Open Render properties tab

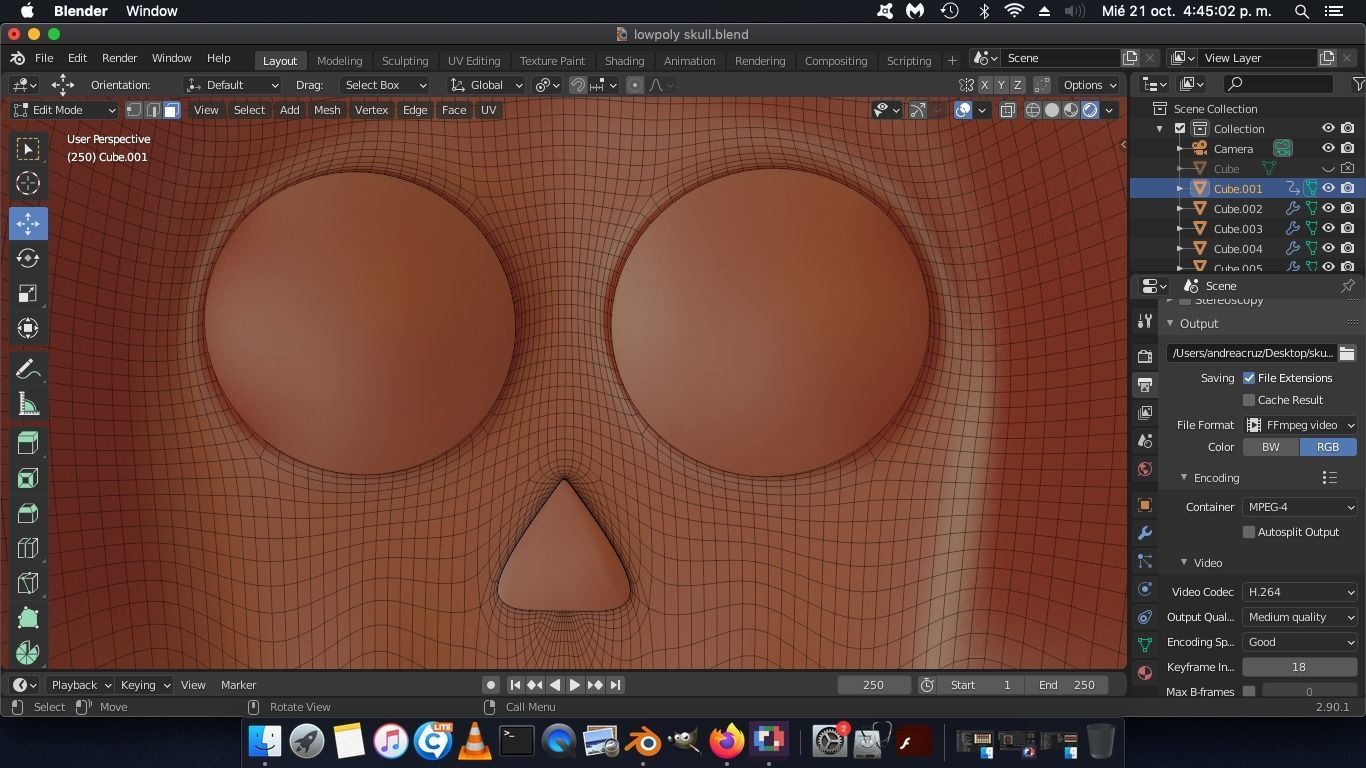tap(1145, 356)
